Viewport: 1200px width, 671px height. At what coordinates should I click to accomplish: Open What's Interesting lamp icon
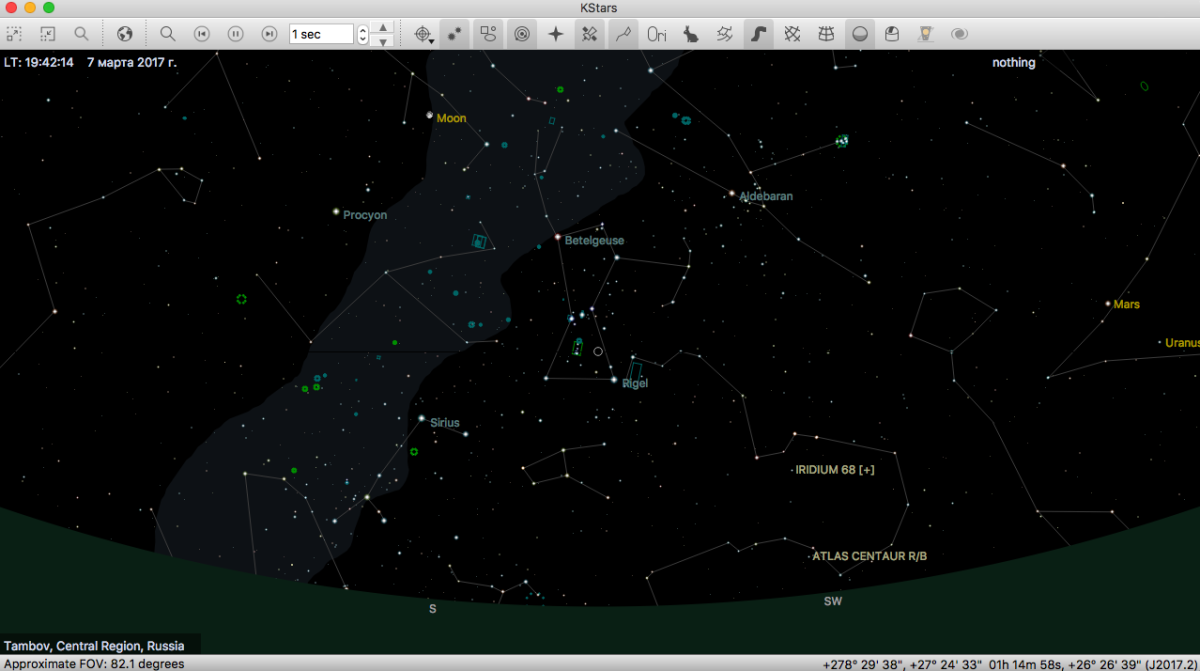[926, 34]
